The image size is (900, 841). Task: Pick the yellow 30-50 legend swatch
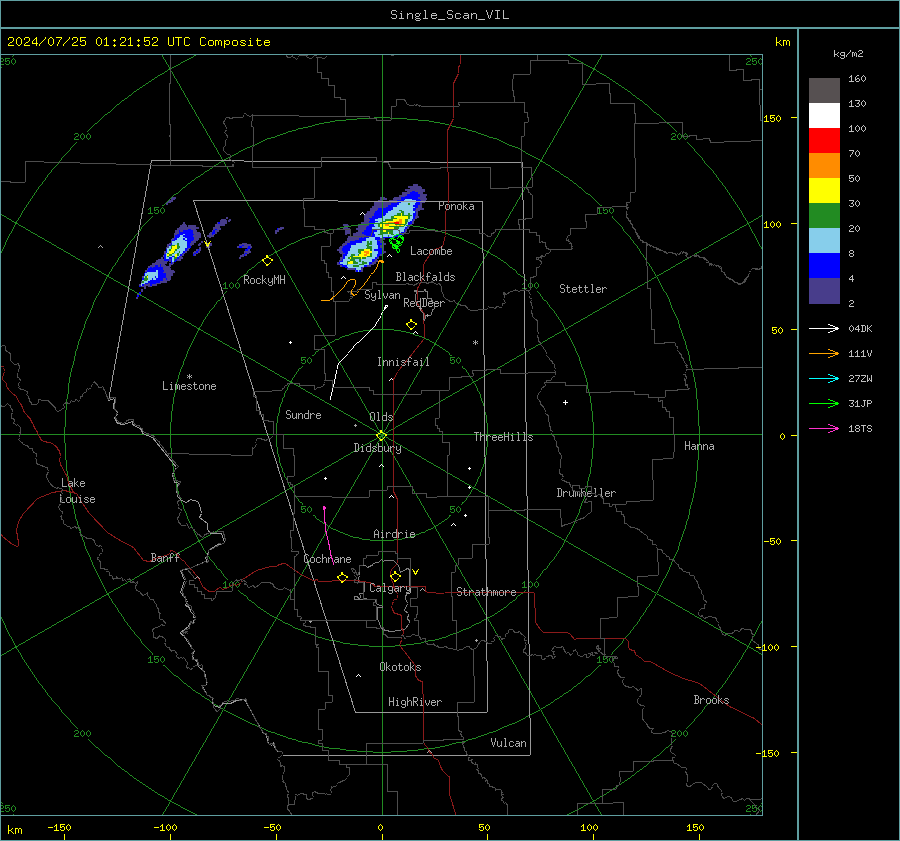824,191
